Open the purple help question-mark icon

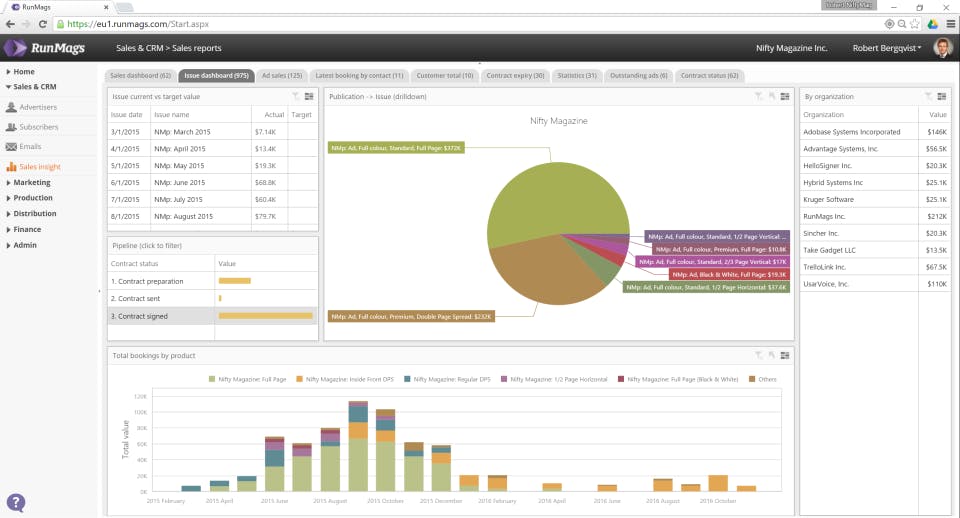point(16,503)
